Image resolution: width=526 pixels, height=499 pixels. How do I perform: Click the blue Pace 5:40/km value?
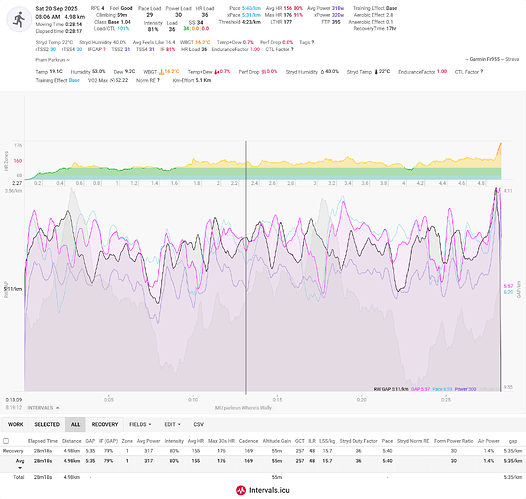tap(251, 8)
